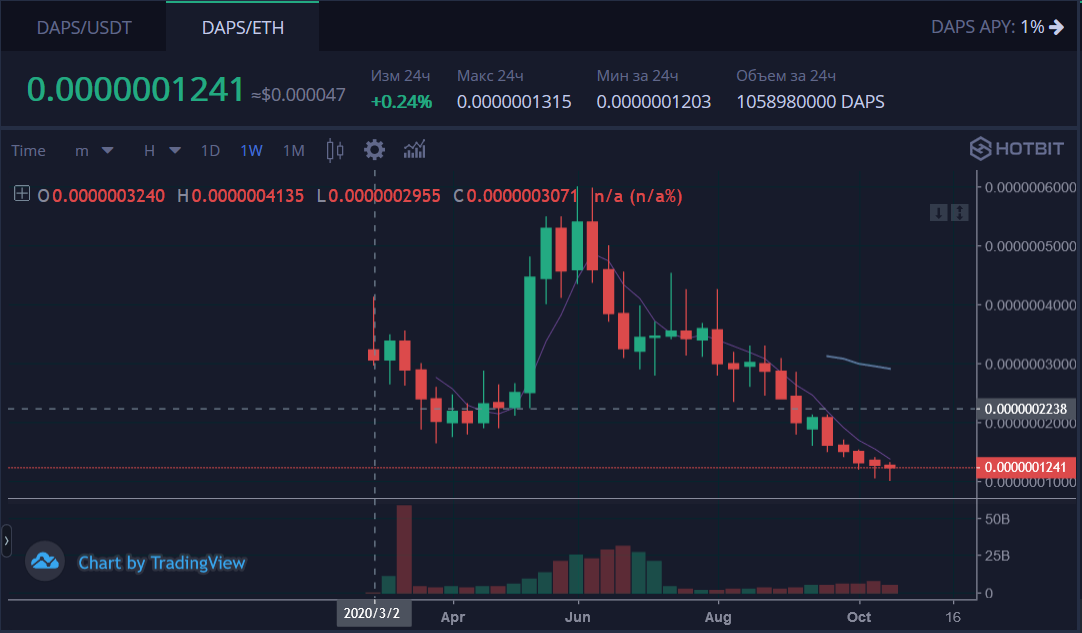Click the chart vertical expand arrow button

[x=960, y=213]
